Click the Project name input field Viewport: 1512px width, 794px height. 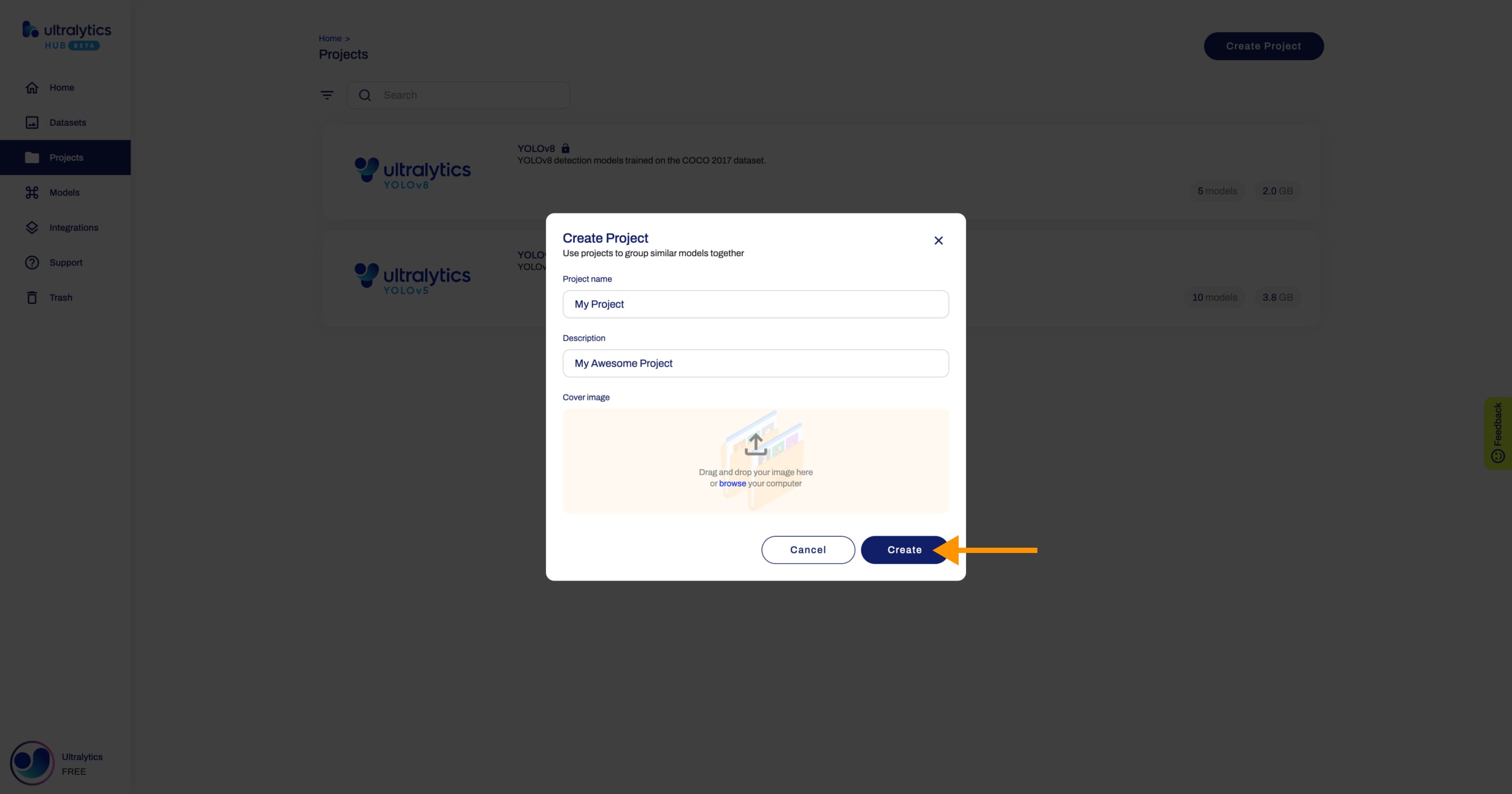pyautogui.click(x=756, y=304)
